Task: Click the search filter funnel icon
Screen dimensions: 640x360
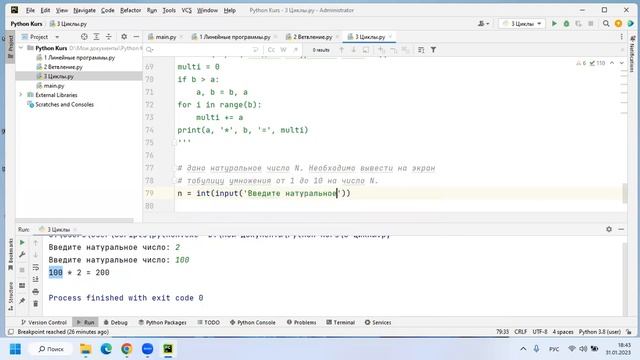Action: point(433,50)
